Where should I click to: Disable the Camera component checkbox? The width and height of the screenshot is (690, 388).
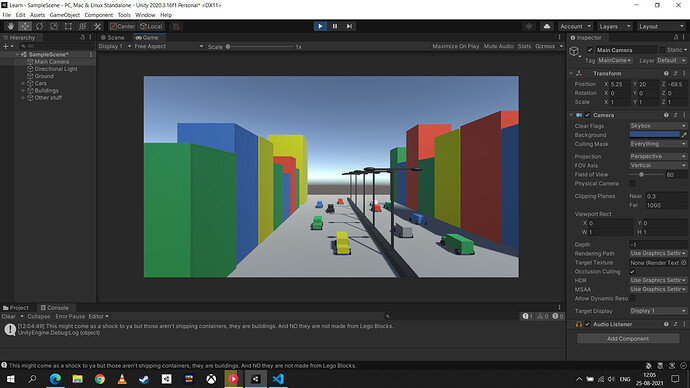coord(587,115)
